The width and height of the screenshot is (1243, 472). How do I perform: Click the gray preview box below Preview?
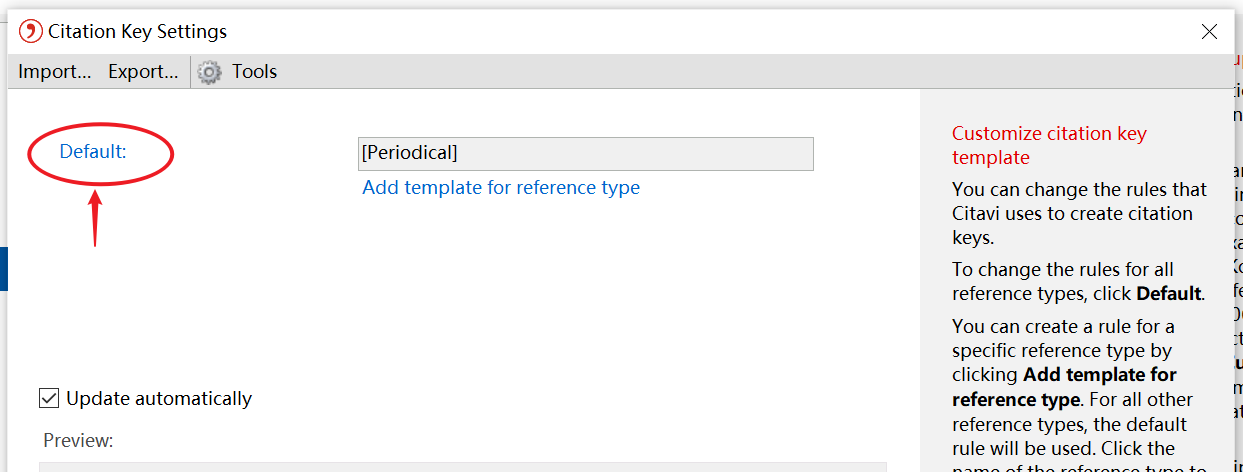point(462,466)
